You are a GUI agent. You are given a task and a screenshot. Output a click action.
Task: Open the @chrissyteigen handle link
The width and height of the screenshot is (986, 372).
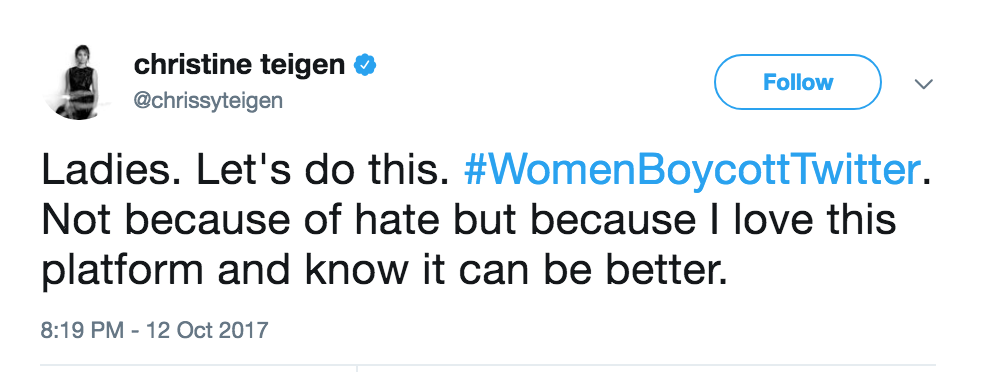[x=208, y=101]
